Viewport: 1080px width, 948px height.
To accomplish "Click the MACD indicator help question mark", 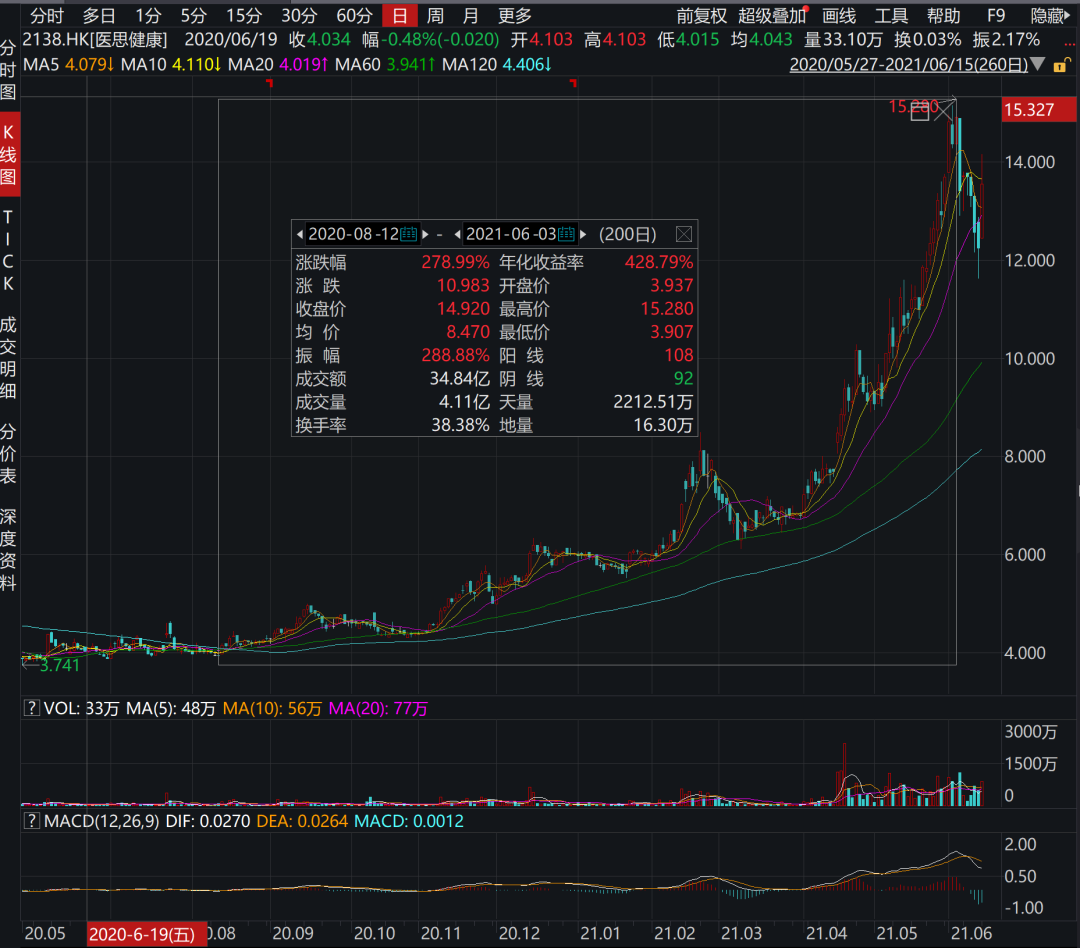I will 32,821.
